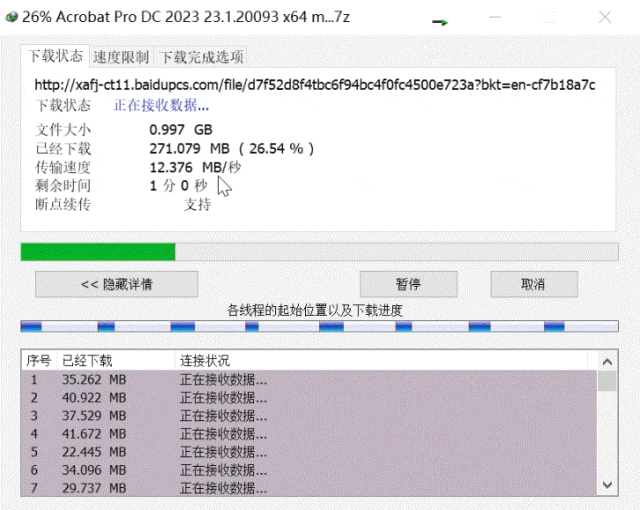This screenshot has width=640, height=510.
Task: Pause the download with 暂停 button
Action: [408, 284]
